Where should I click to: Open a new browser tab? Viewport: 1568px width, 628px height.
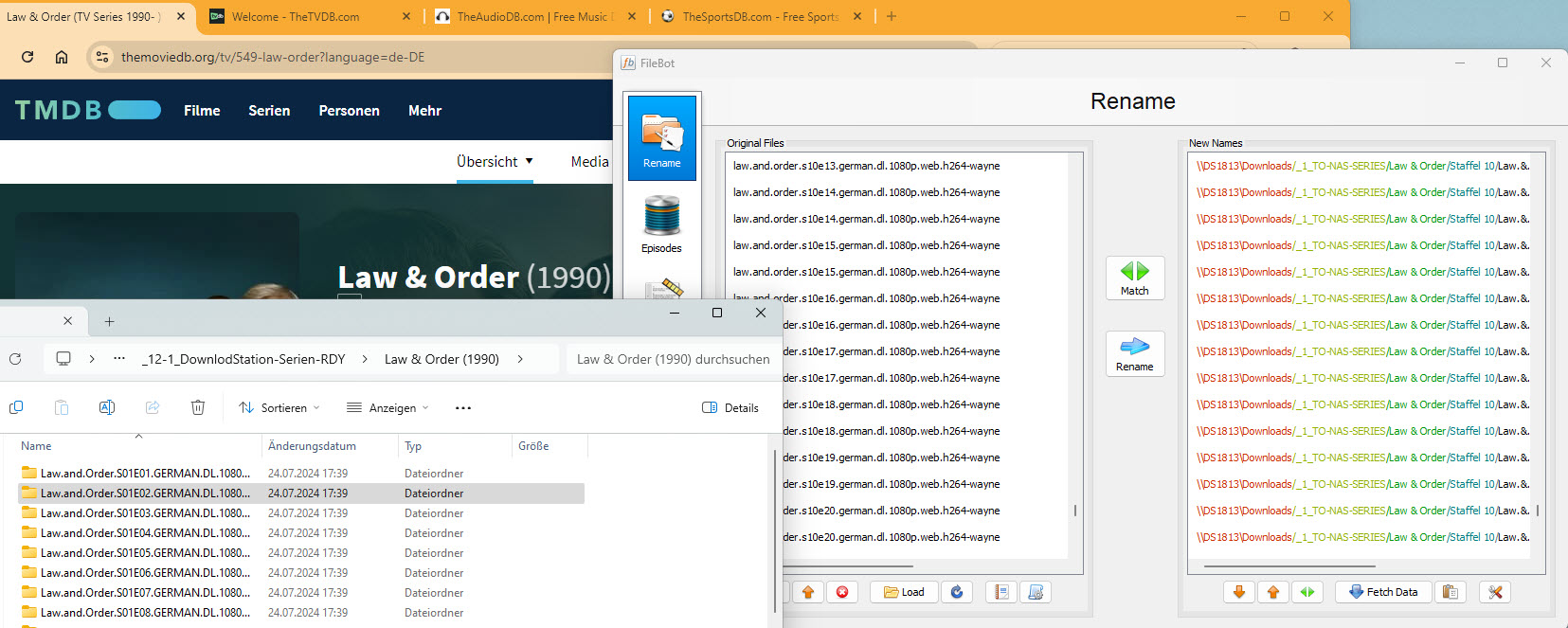pos(891,16)
